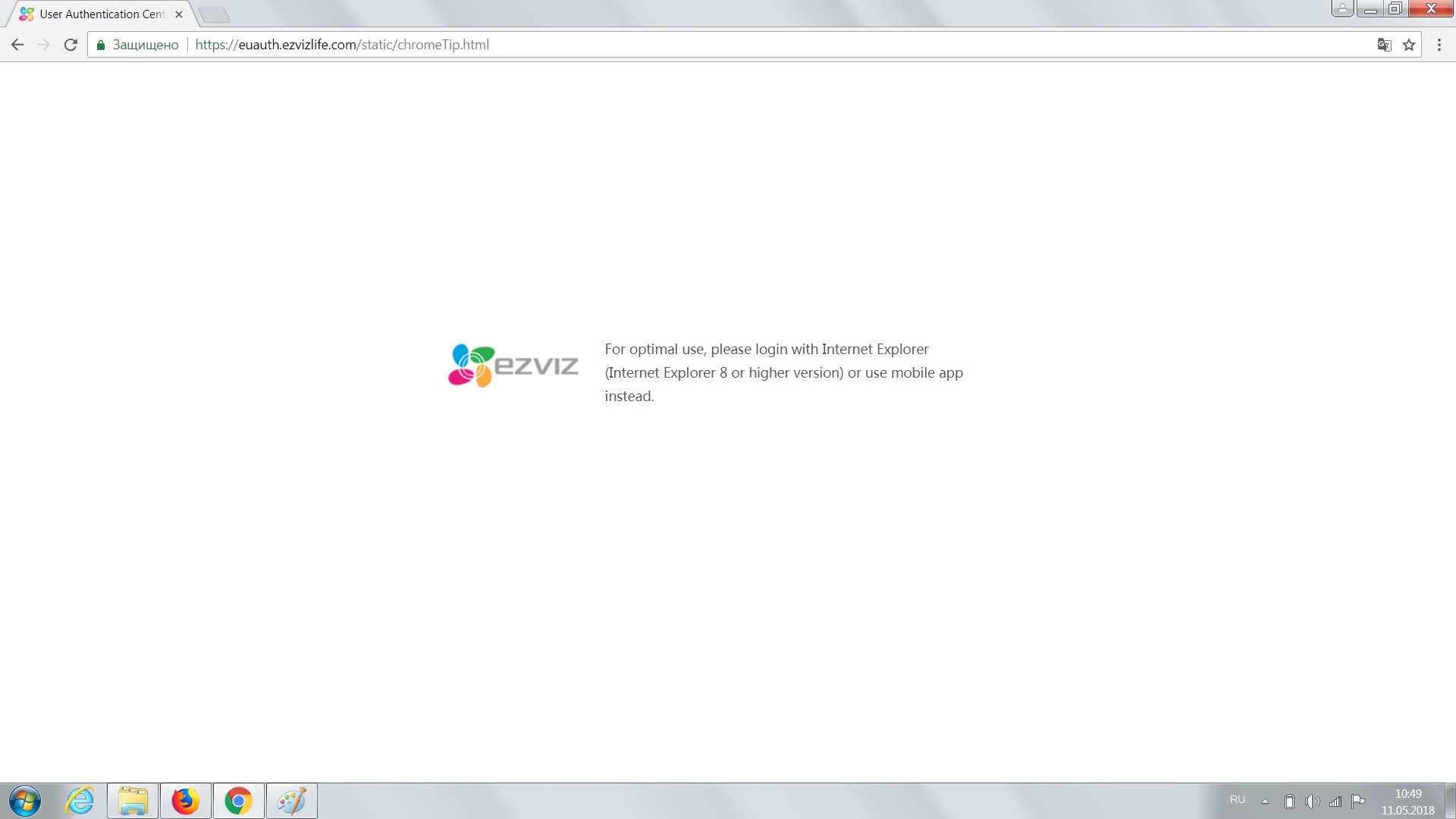Click the Защищено secure label
Screen dimensions: 1456x819
pos(146,45)
